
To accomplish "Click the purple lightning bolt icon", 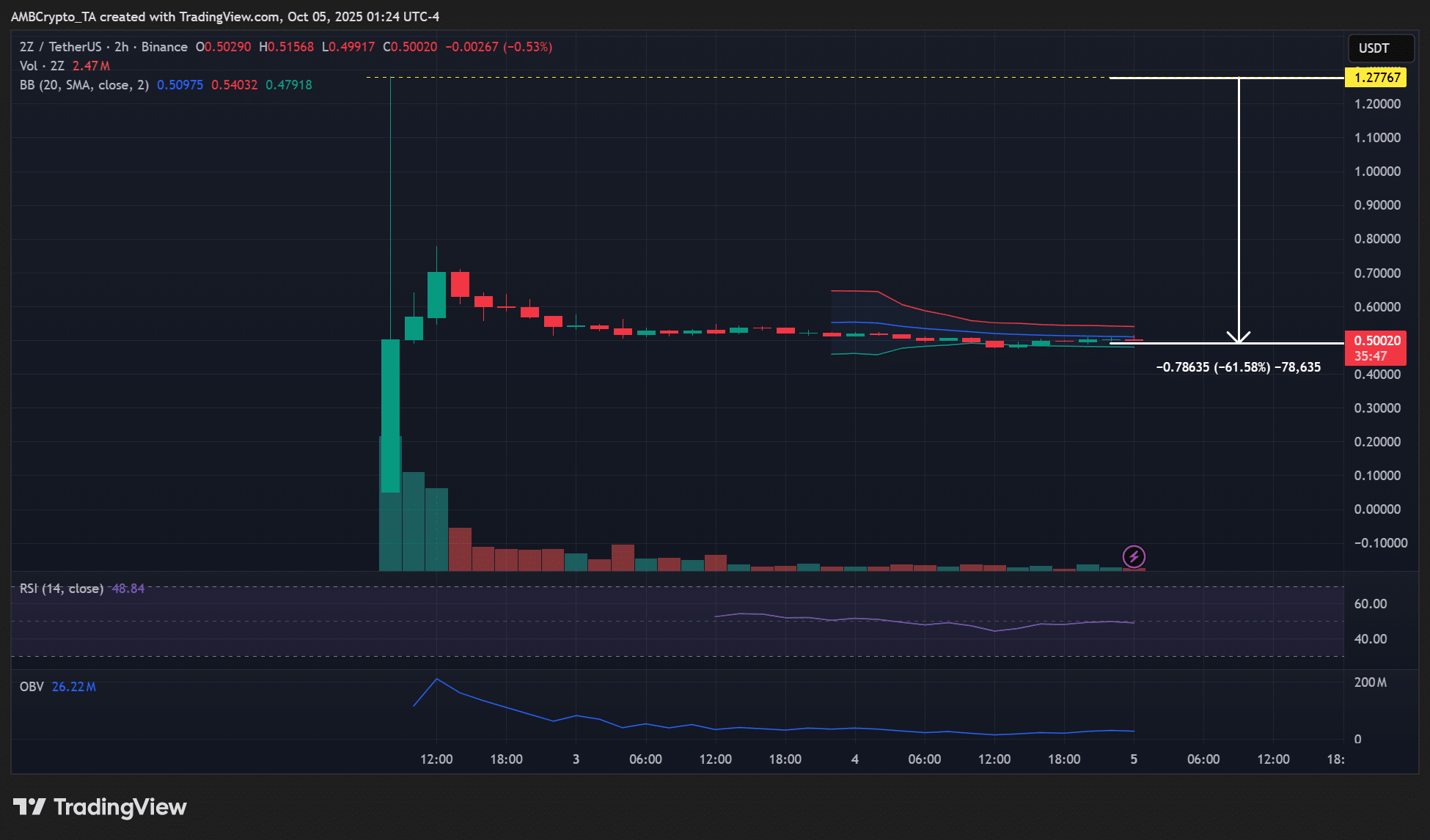I will tap(1134, 556).
